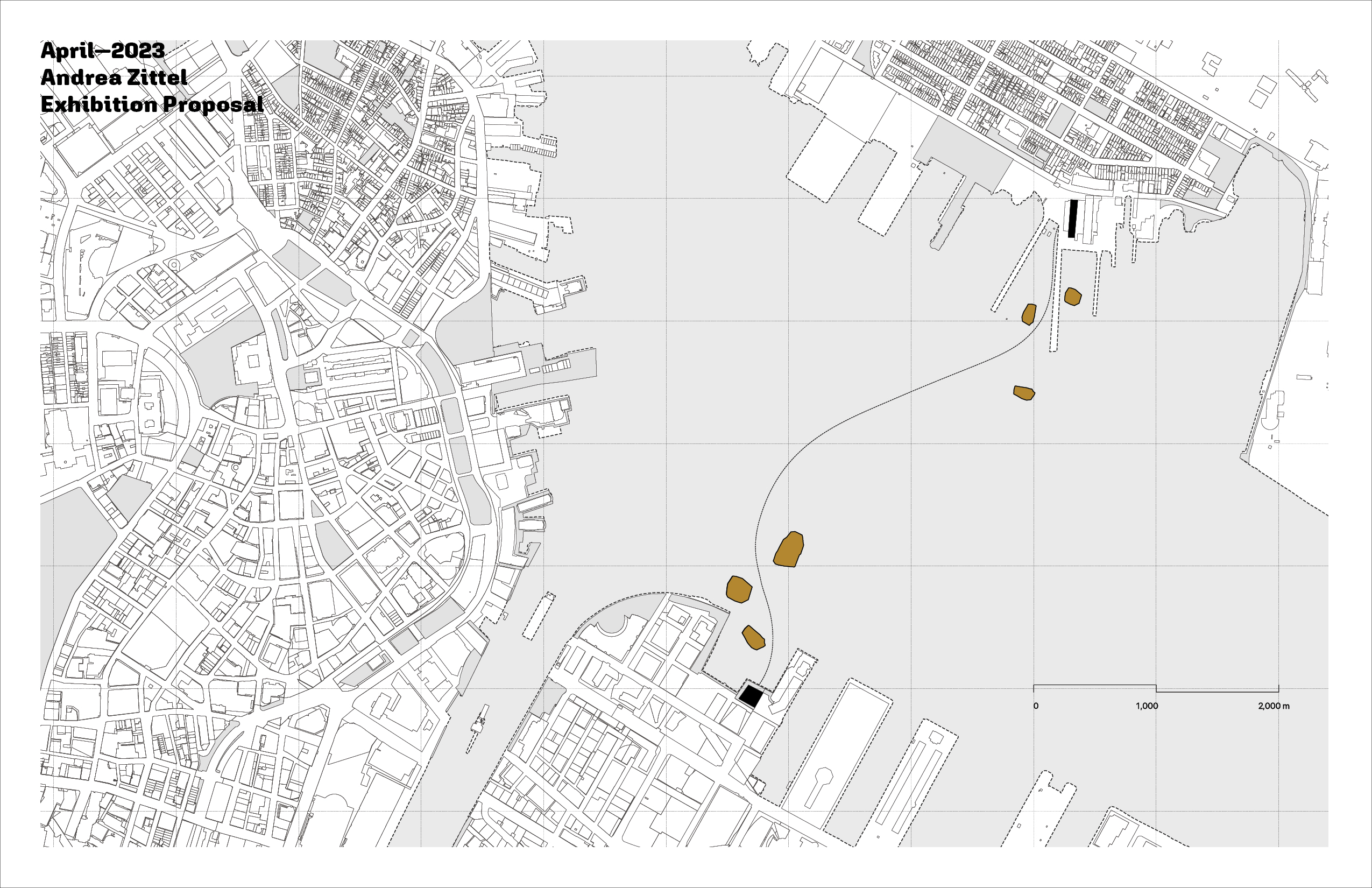Click the "Andrea Zittel" heading text
Image resolution: width=1372 pixels, height=888 pixels.
coord(114,77)
